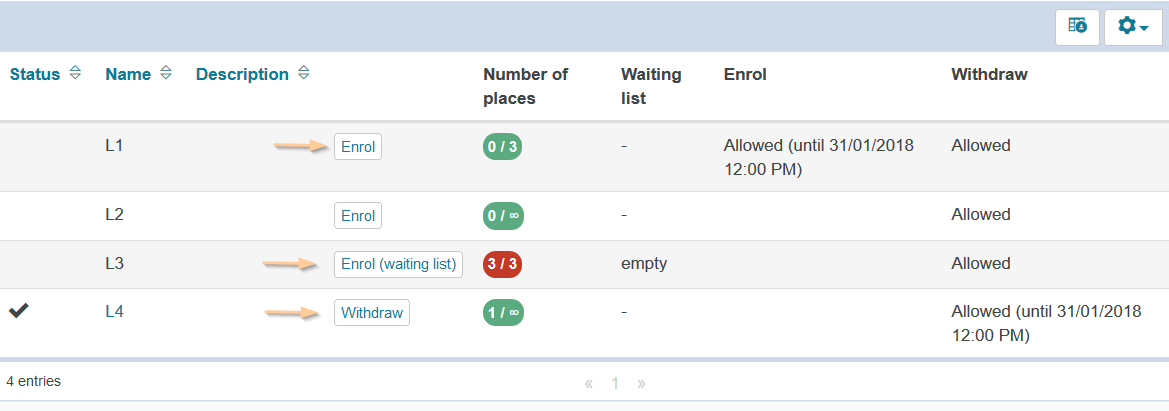The height and width of the screenshot is (411, 1169).
Task: Sort table by Description column header
Action: pyautogui.click(x=242, y=74)
